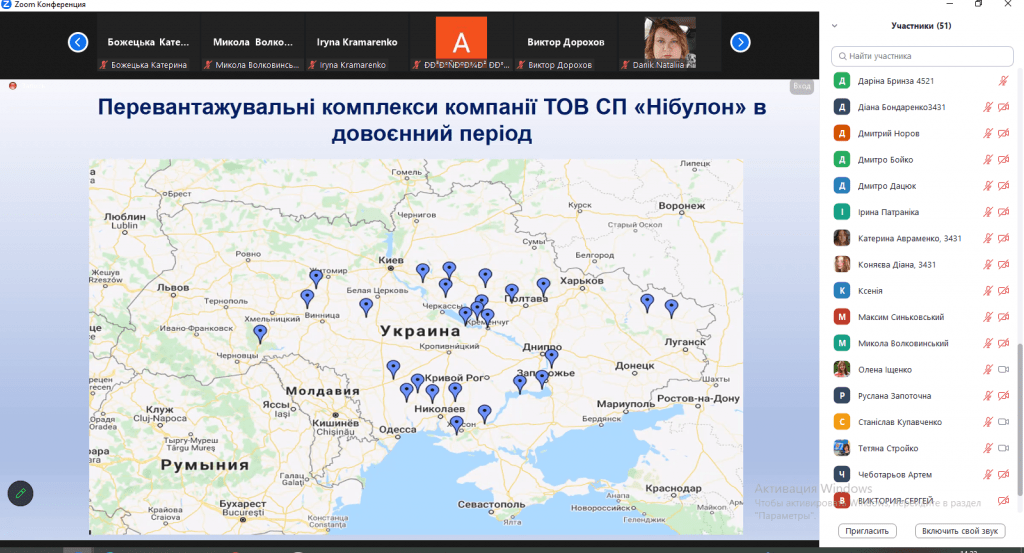This screenshot has height=553, width=1024.
Task: Click the green pencil annotation icon
Action: point(20,493)
